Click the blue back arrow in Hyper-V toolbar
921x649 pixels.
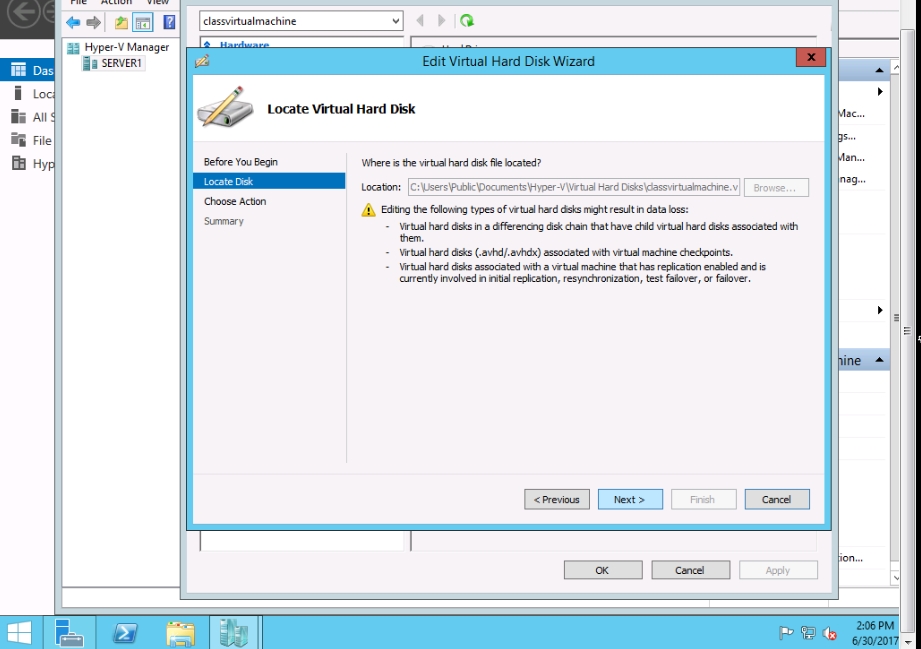pyautogui.click(x=73, y=23)
